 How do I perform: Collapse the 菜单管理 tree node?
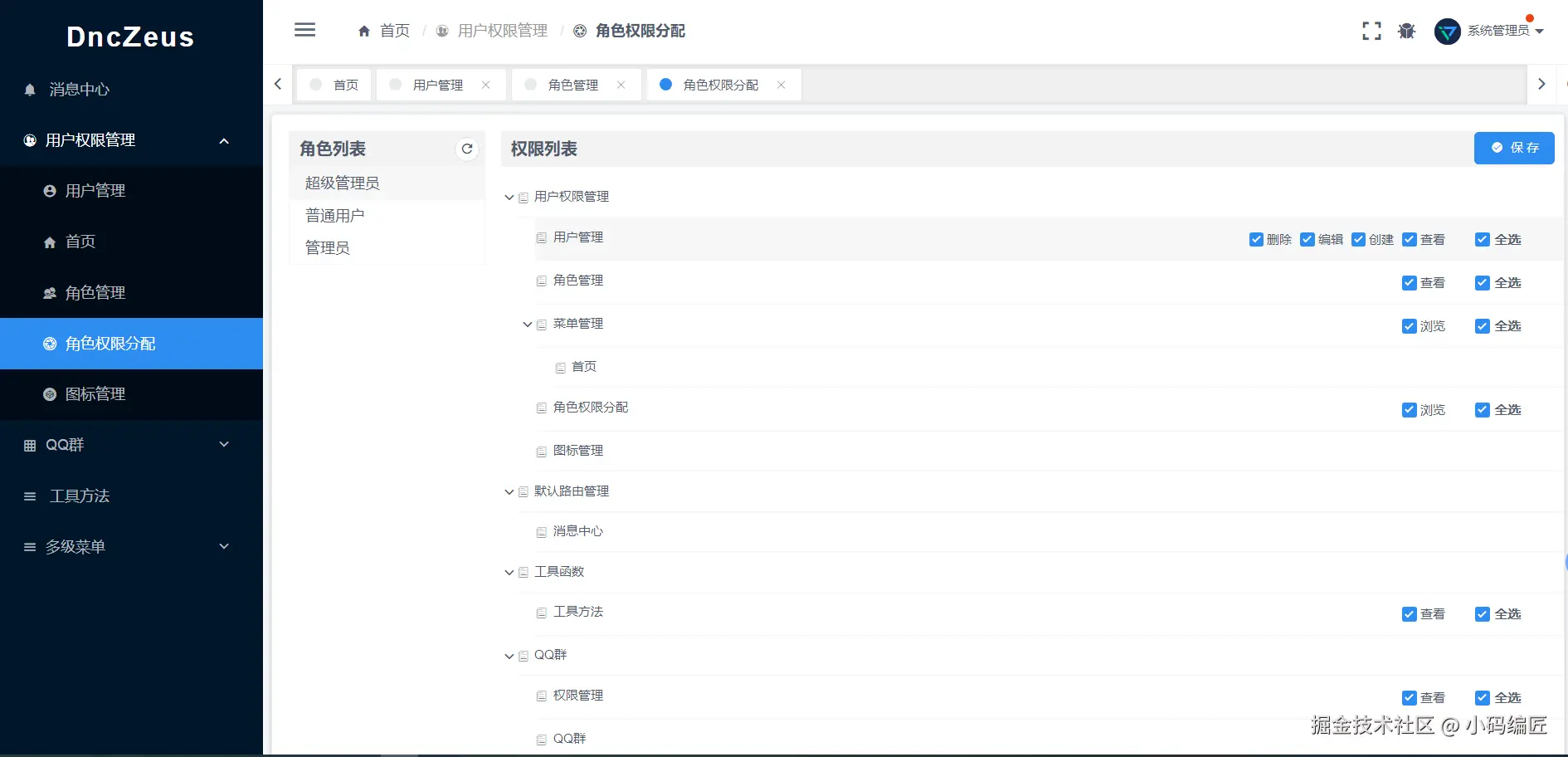pyautogui.click(x=528, y=325)
